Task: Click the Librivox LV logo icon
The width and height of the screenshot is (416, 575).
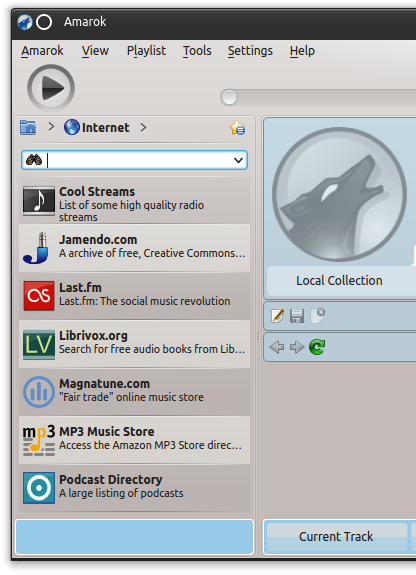Action: coord(39,345)
